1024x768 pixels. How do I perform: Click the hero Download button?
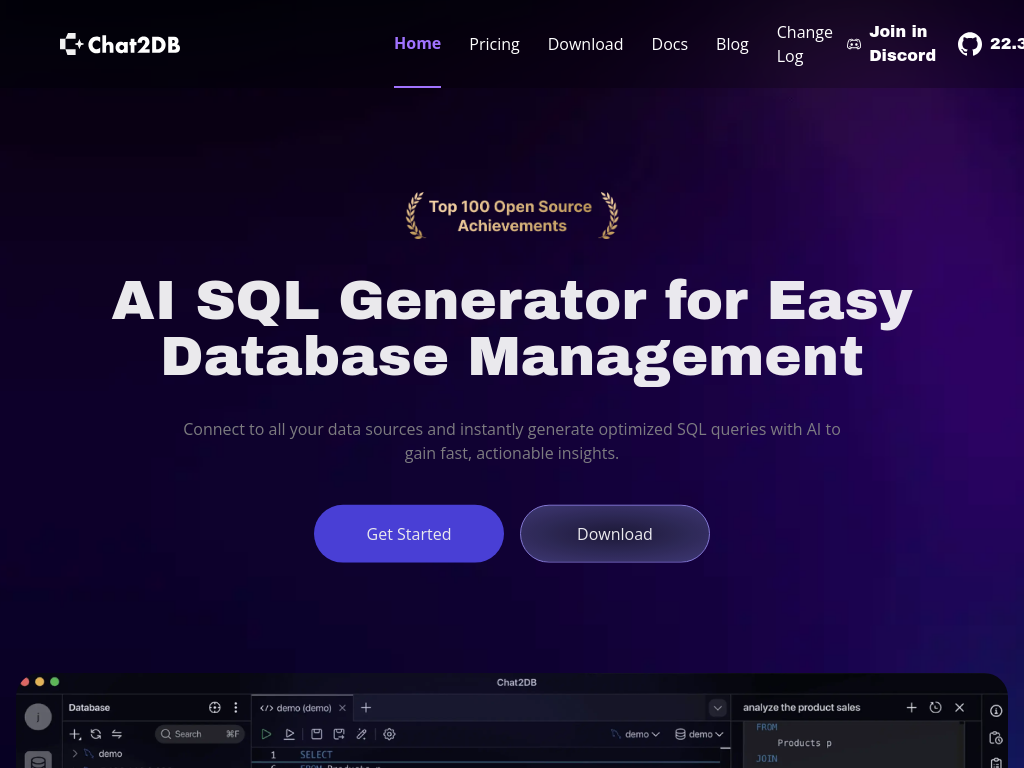click(x=614, y=534)
